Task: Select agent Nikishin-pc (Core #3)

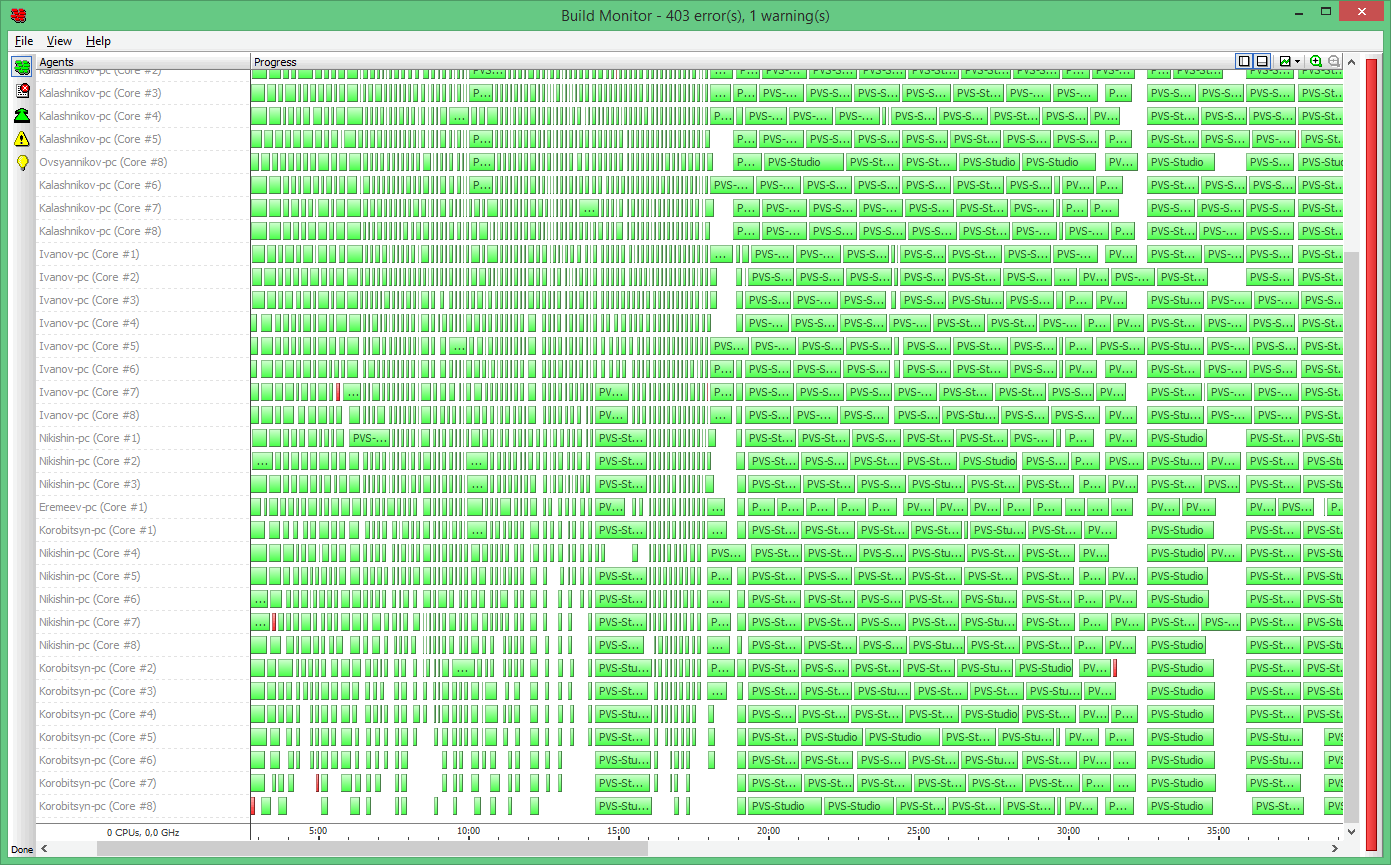Action: pos(90,484)
